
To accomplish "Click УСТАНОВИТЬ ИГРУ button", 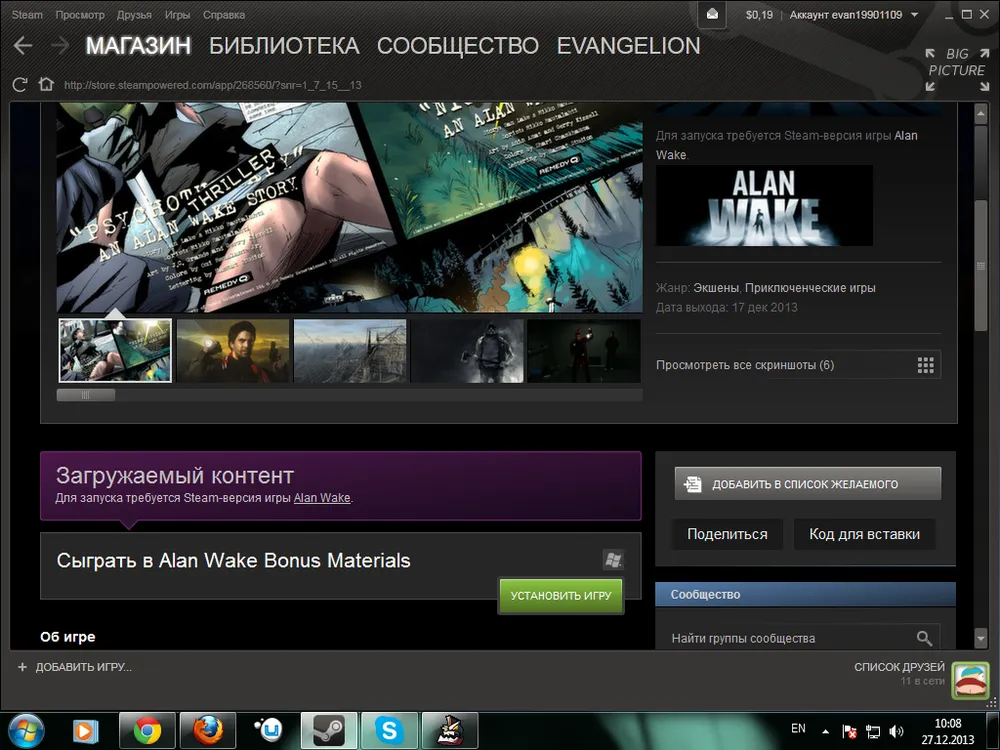I will [561, 596].
